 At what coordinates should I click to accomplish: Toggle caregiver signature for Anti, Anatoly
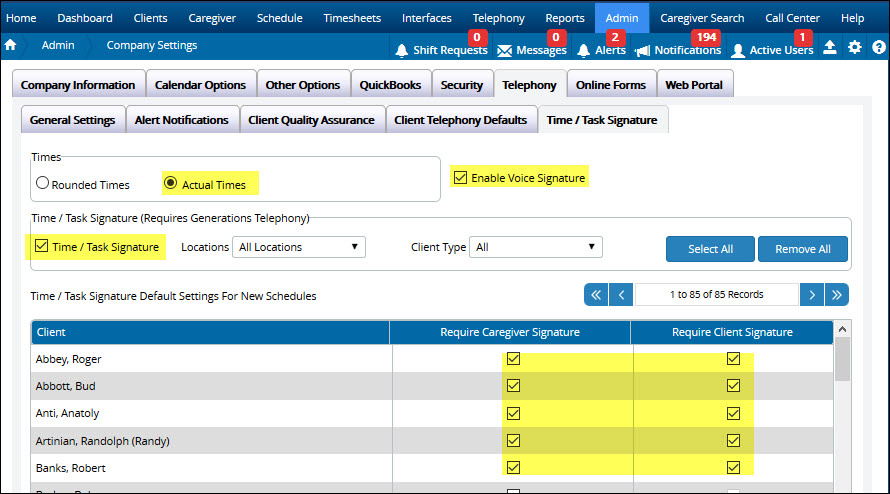tap(514, 413)
